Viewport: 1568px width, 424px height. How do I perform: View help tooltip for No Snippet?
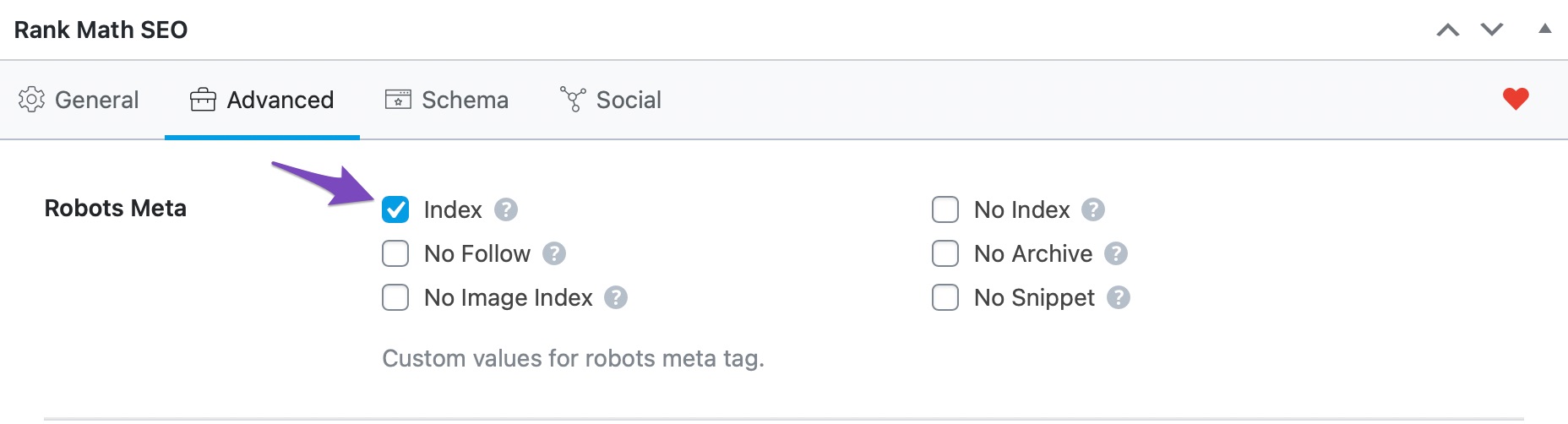[x=1119, y=297]
